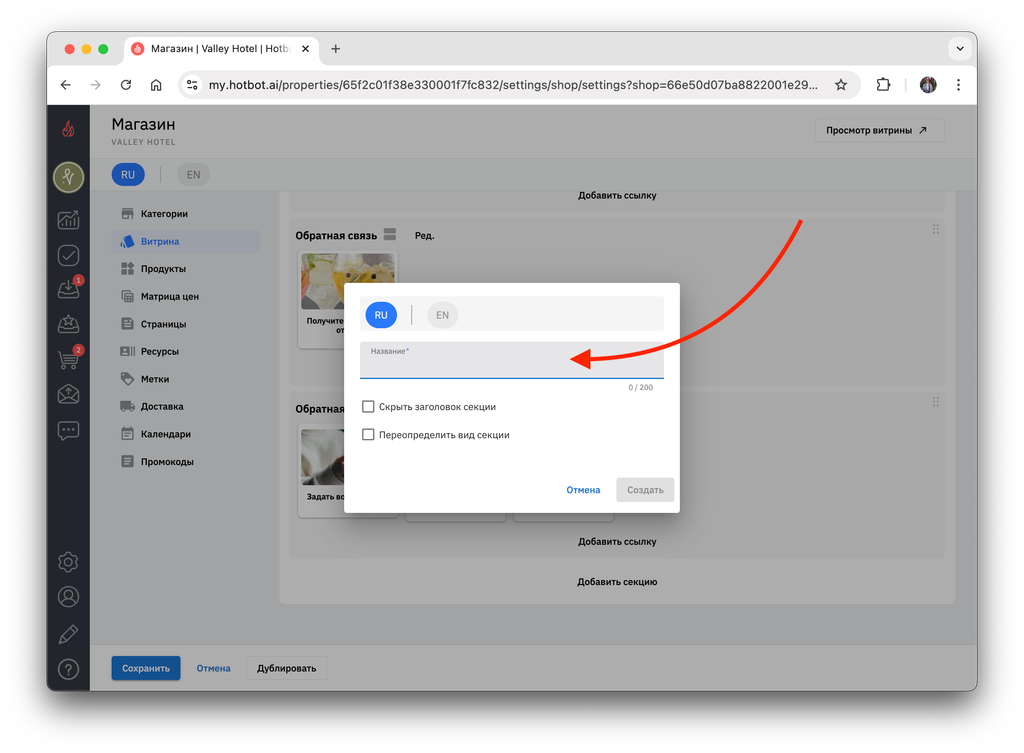Click the browser address bar URL

(513, 85)
